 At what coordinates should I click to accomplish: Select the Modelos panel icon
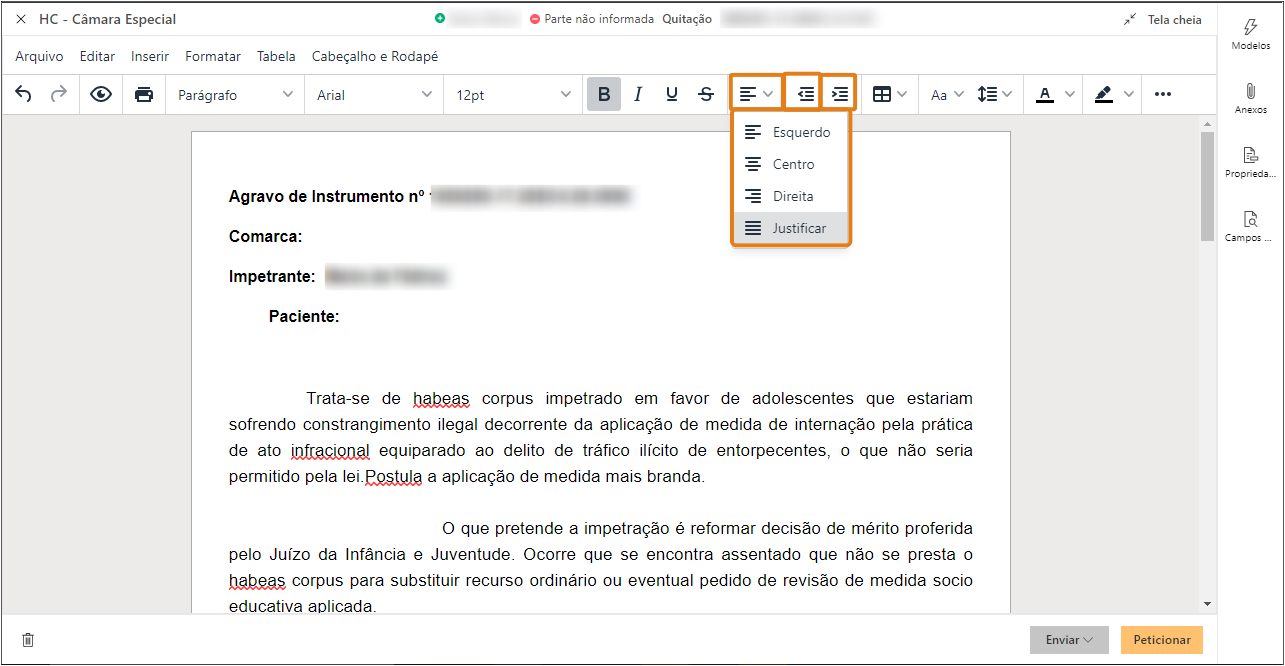tap(1249, 34)
